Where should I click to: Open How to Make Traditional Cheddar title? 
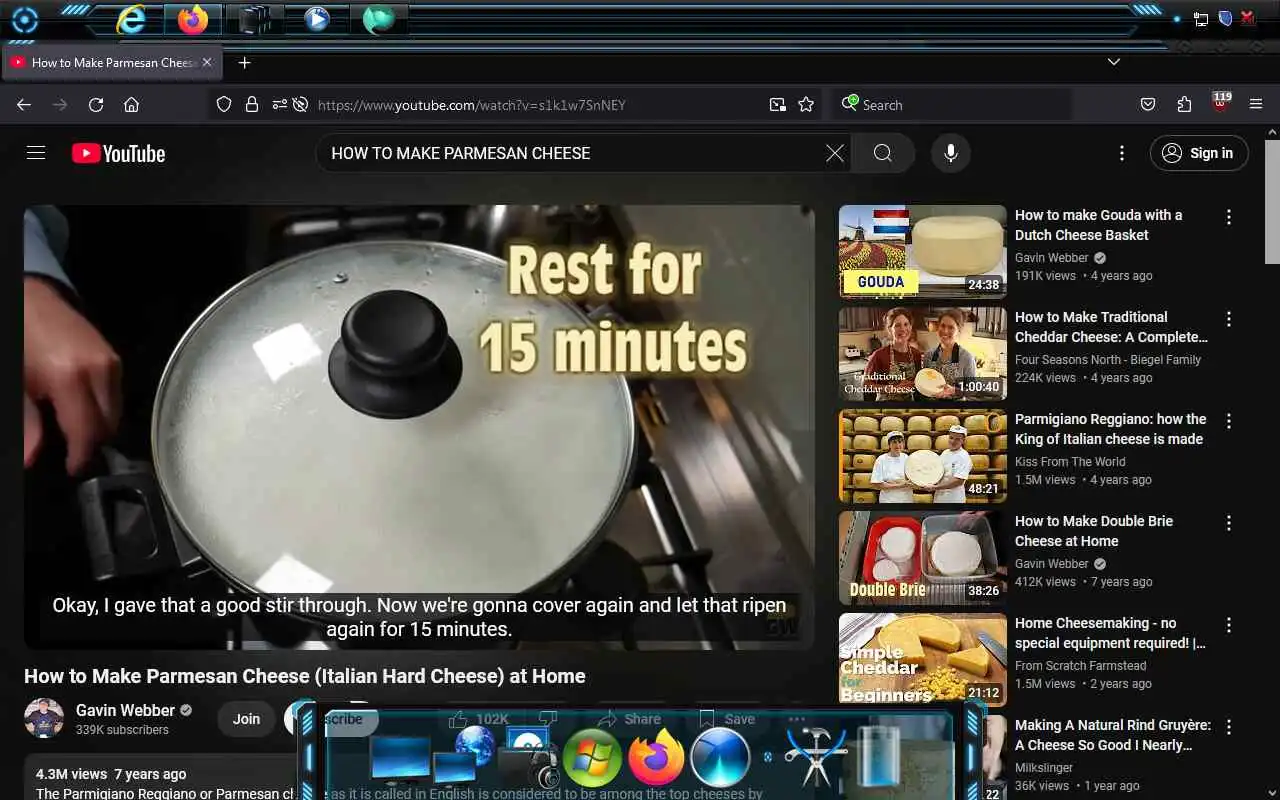[x=1111, y=327]
